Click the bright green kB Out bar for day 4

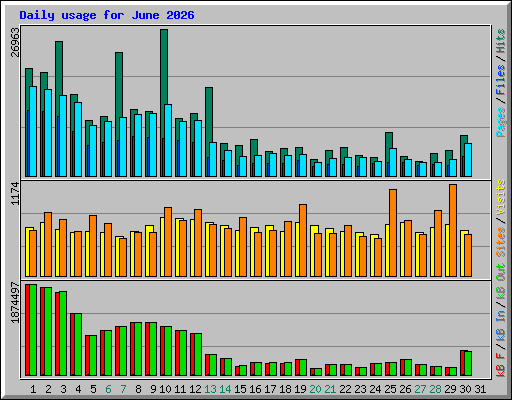(x=78, y=345)
